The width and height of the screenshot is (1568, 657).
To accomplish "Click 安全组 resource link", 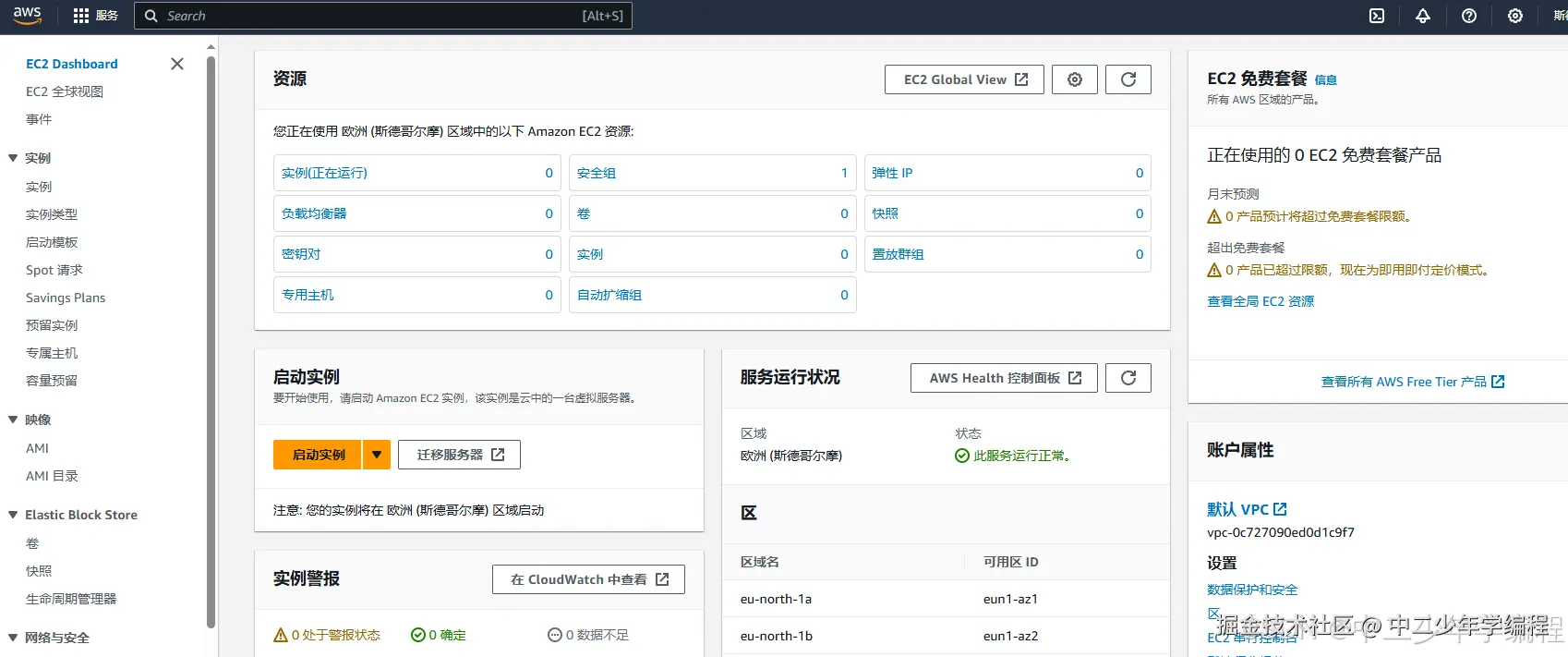I will [x=597, y=173].
